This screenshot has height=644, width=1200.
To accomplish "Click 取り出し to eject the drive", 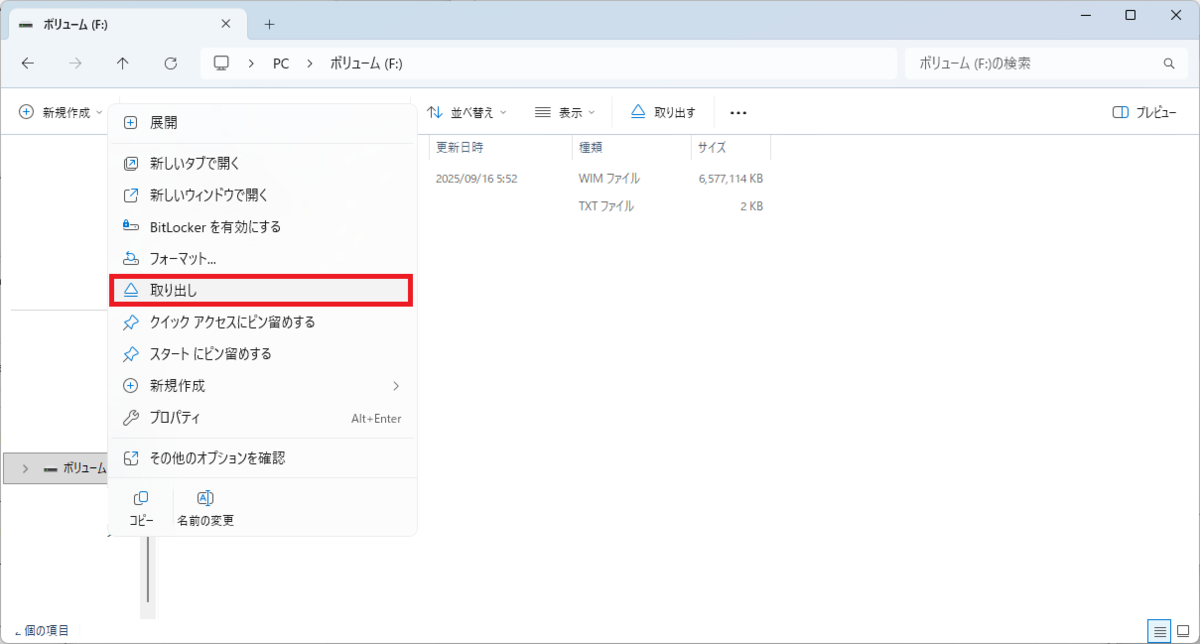I will [x=261, y=290].
